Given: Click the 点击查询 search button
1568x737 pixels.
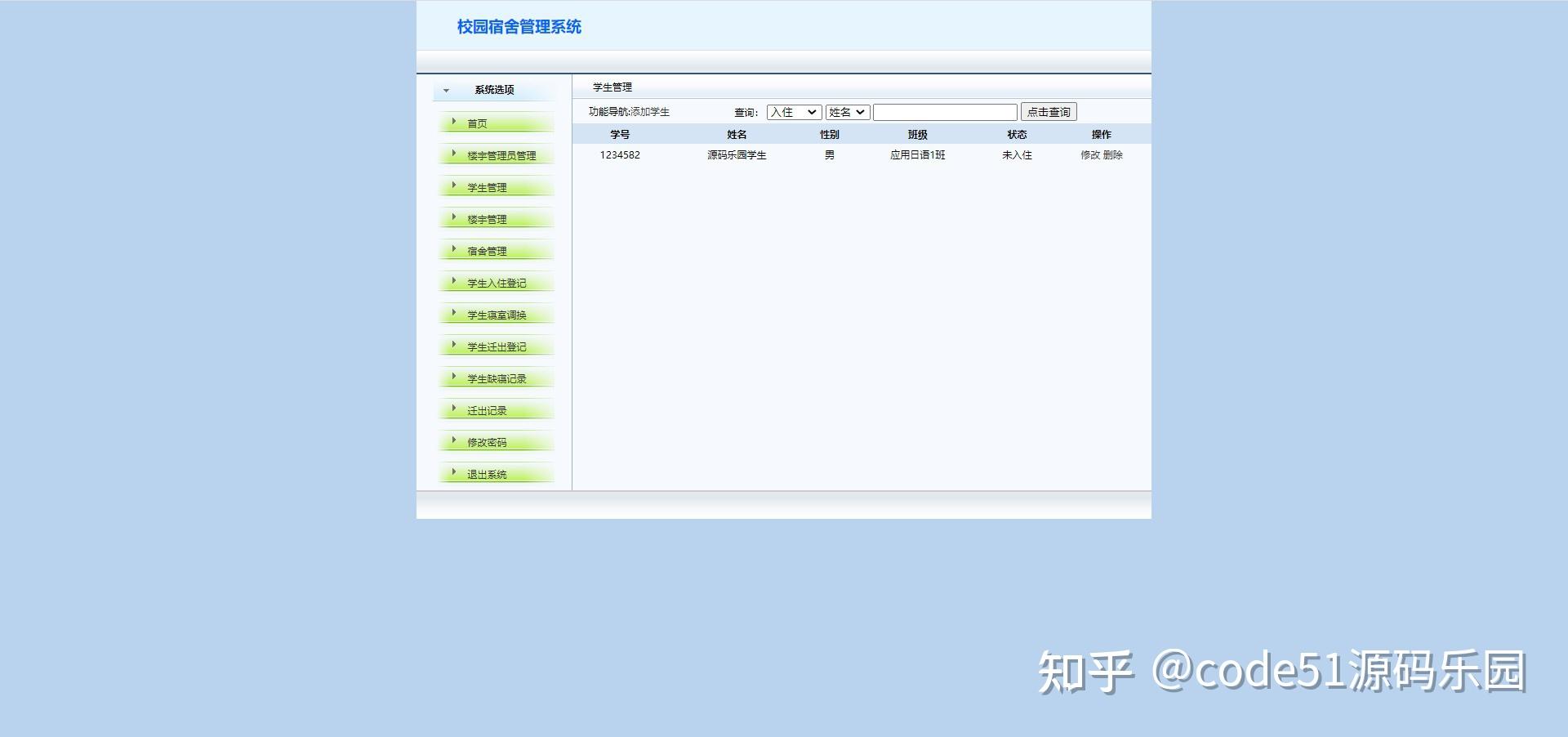Looking at the screenshot, I should (x=1049, y=112).
